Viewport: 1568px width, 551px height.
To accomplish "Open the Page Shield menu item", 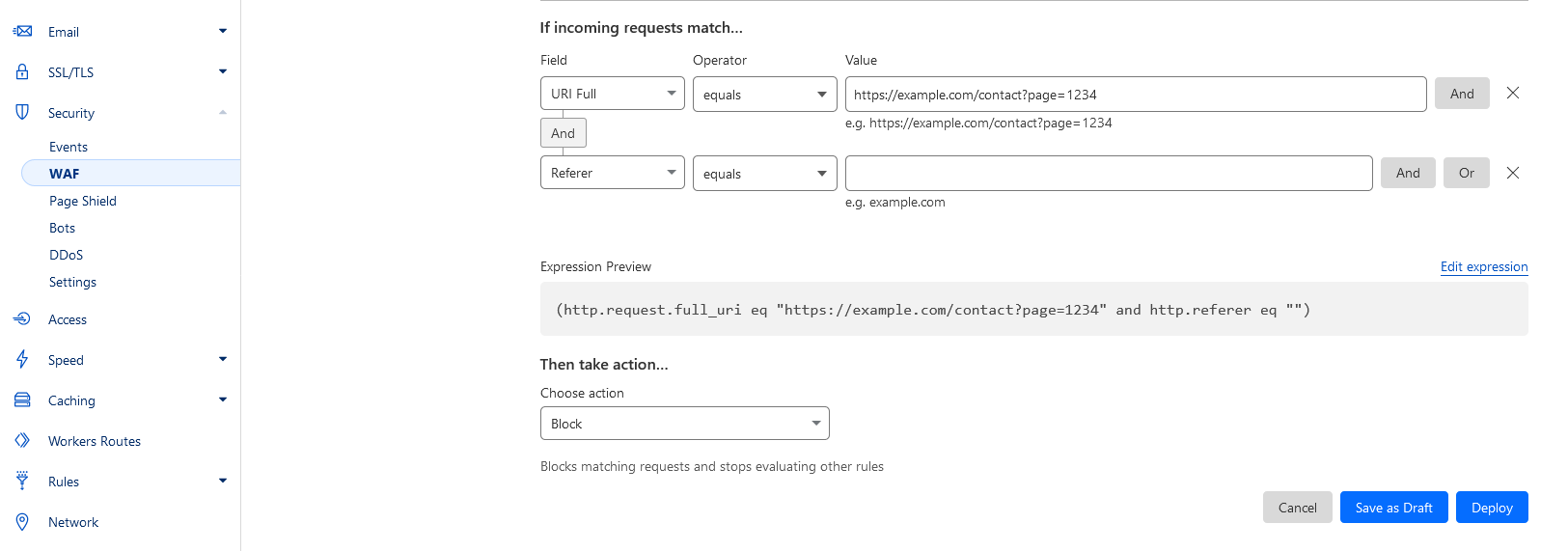I will pos(83,201).
